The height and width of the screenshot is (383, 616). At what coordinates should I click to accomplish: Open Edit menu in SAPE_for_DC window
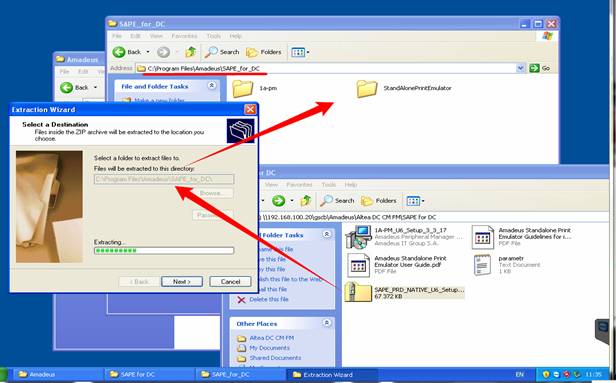pos(135,36)
